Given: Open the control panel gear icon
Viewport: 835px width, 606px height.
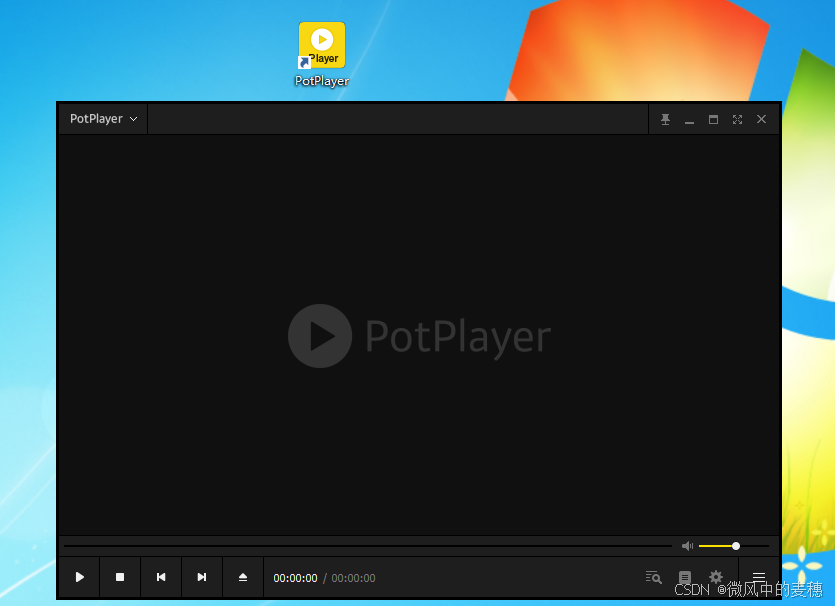Looking at the screenshot, I should [x=716, y=577].
